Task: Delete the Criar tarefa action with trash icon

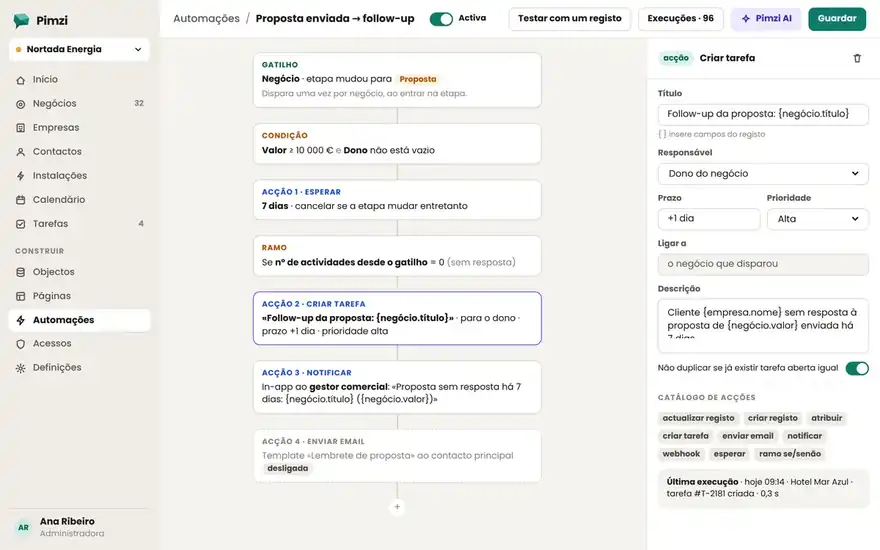Action: pyautogui.click(x=857, y=58)
